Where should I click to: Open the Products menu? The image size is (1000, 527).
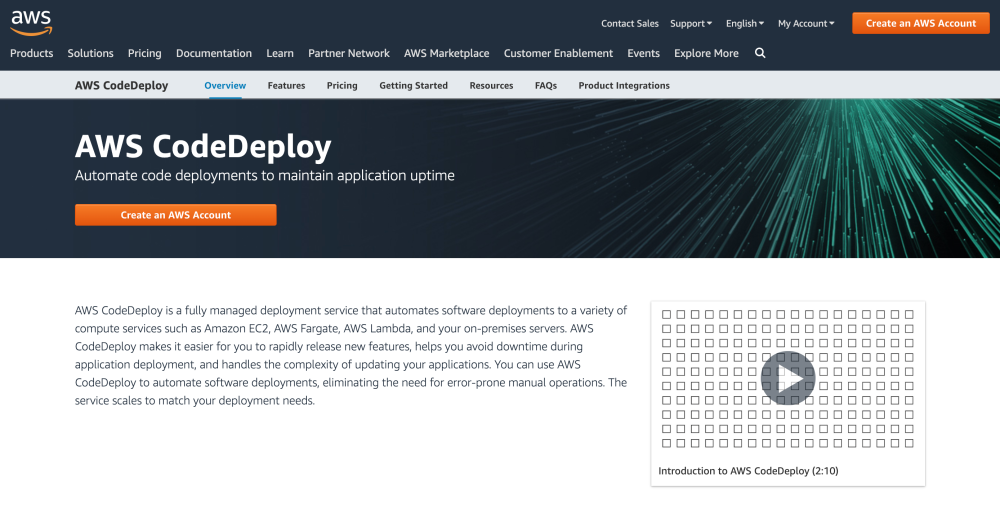[31, 54]
